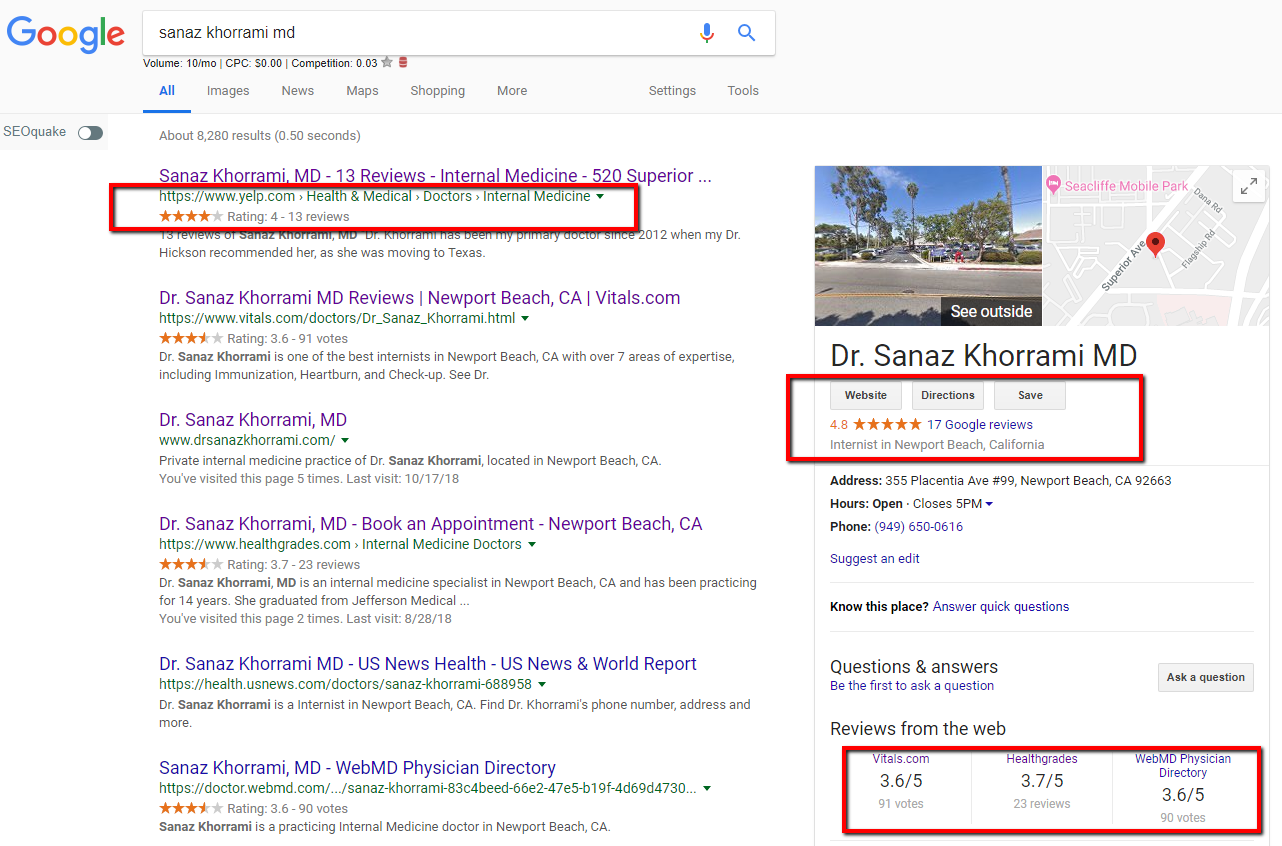Call phone number (949) 650-0616 link

(919, 527)
